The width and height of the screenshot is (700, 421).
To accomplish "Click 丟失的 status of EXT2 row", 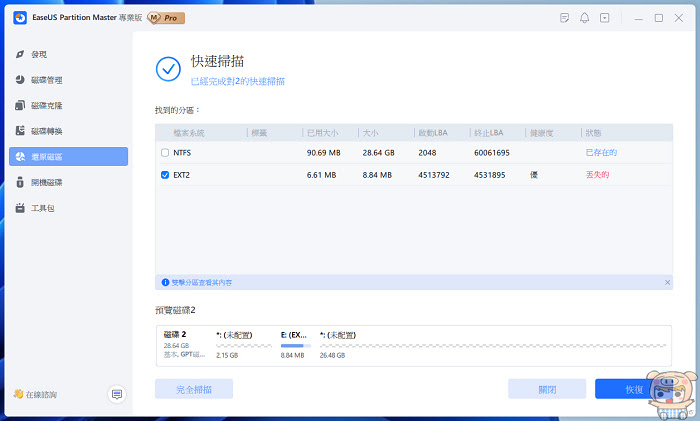I will (x=597, y=175).
